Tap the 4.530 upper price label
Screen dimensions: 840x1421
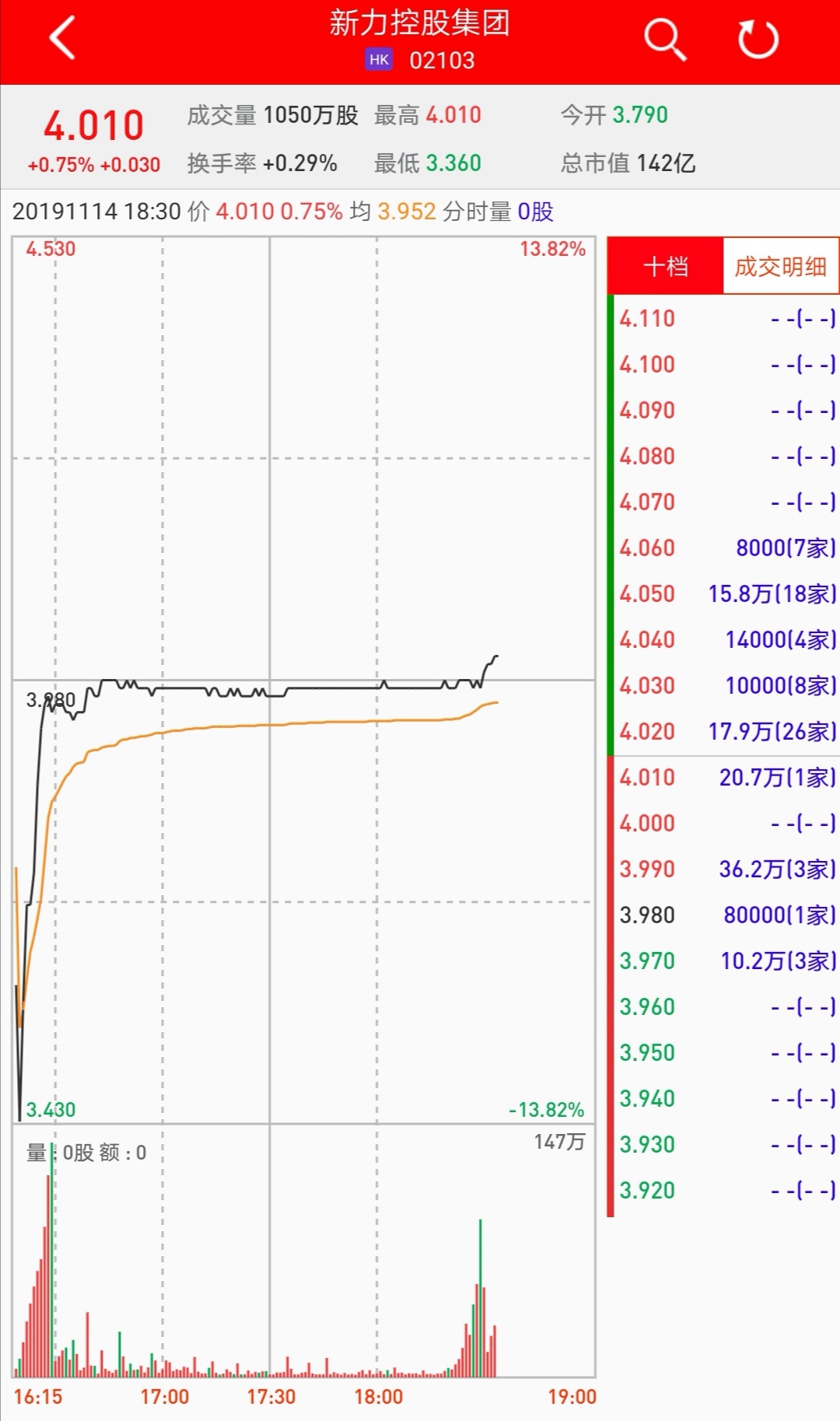pos(51,249)
